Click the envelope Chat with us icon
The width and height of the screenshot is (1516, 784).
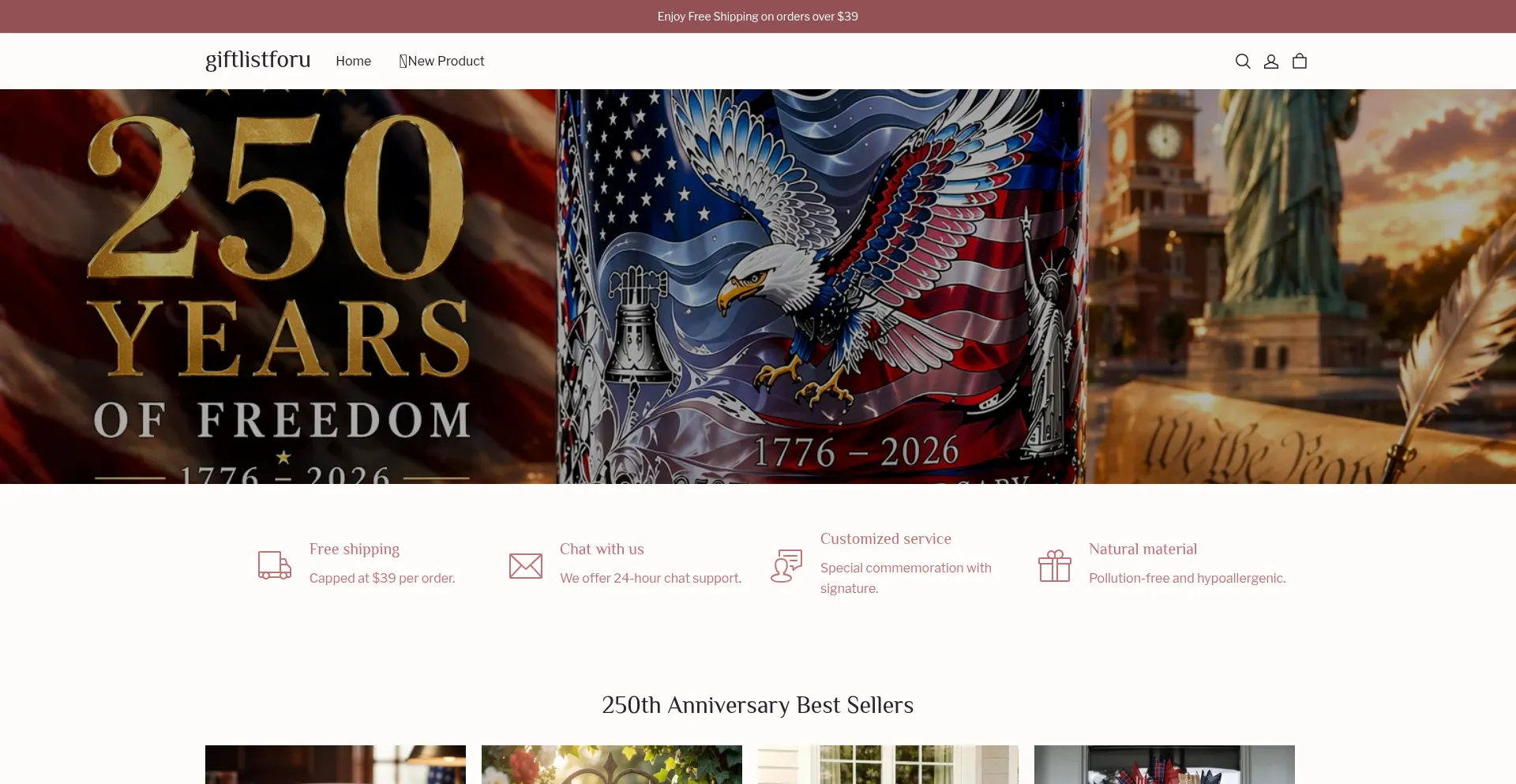[526, 565]
